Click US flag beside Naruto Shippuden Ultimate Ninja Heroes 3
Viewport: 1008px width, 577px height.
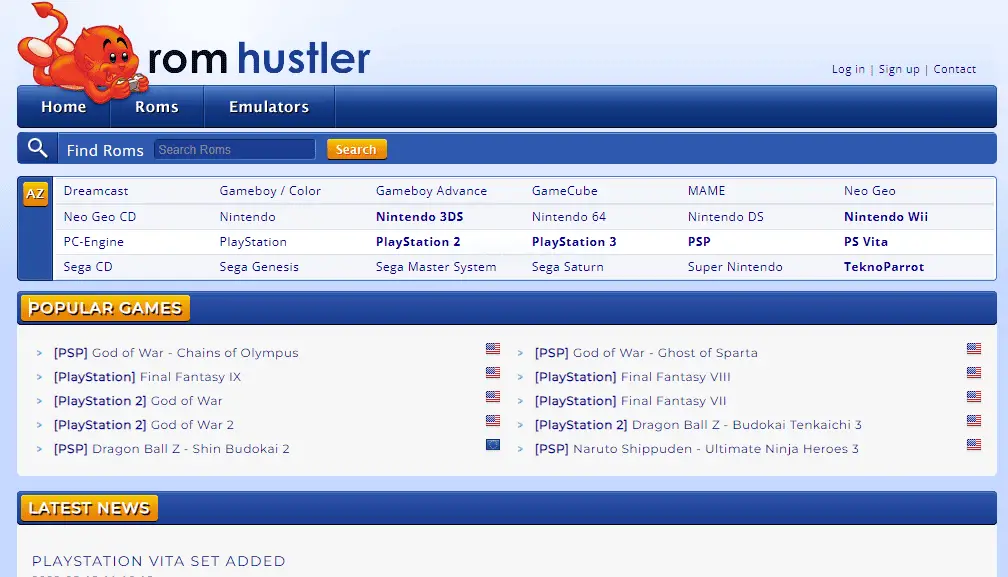tap(974, 445)
